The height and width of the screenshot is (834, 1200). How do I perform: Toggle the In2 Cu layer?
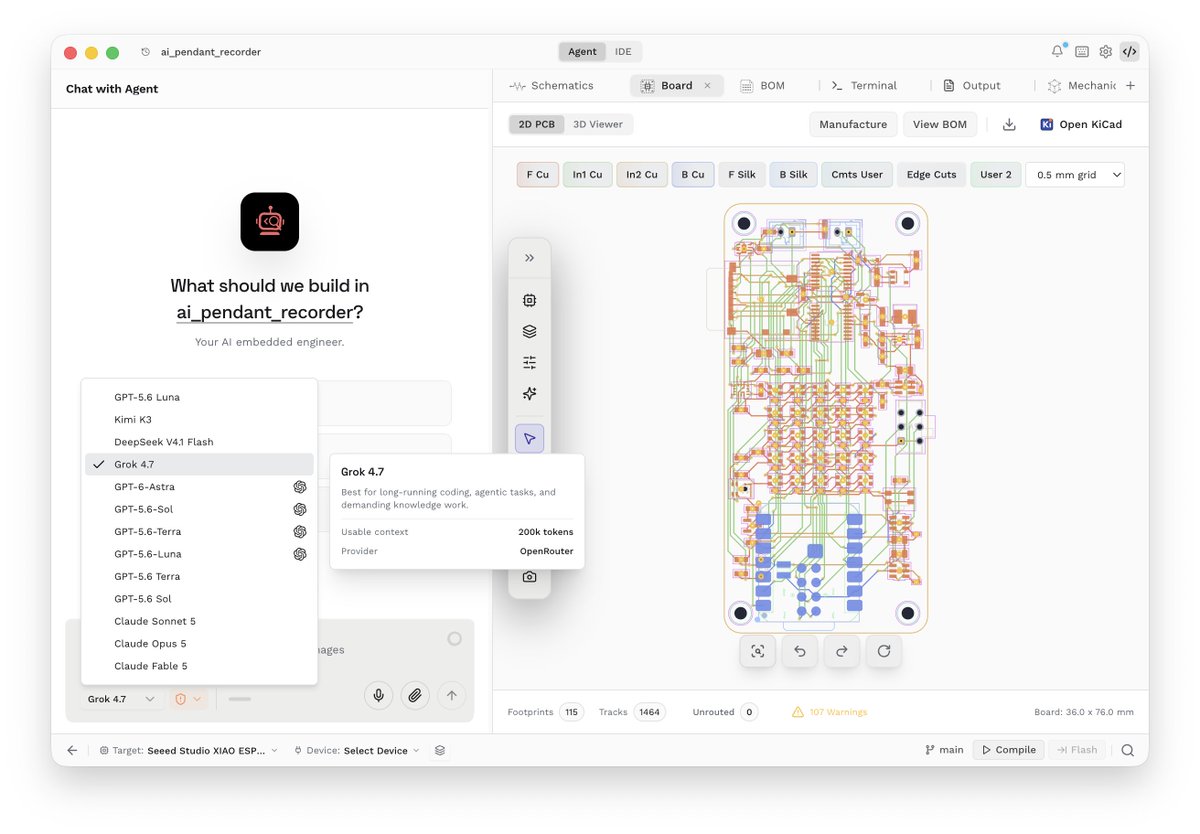[x=641, y=175]
